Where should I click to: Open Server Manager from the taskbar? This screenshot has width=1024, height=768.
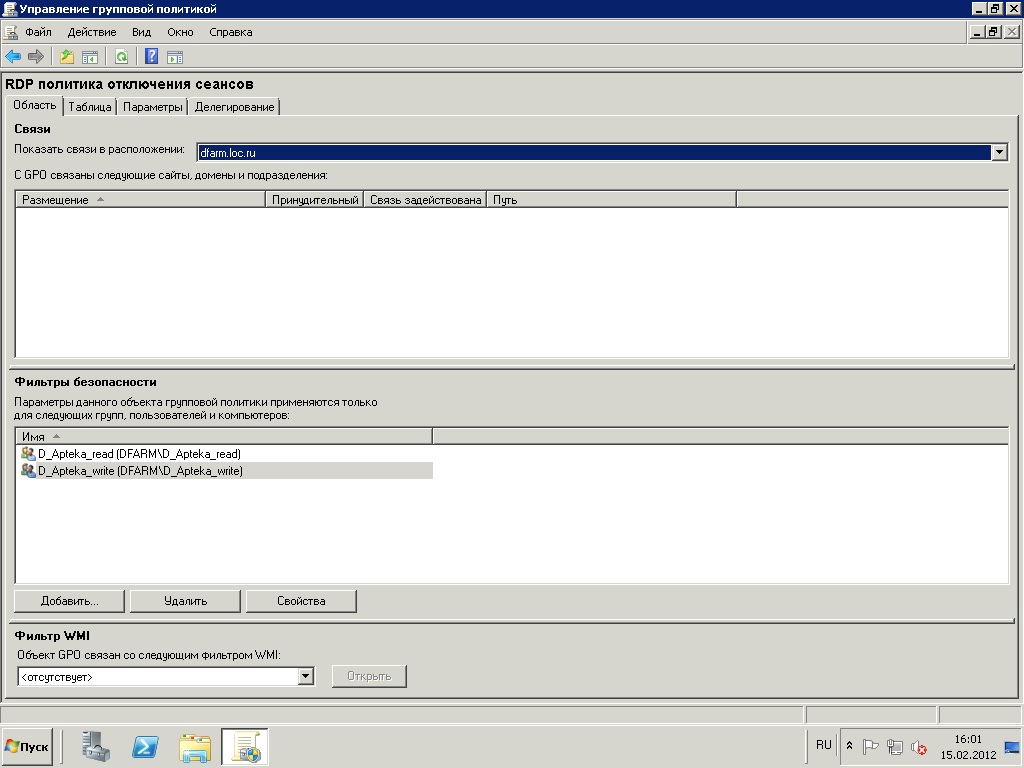[96, 746]
